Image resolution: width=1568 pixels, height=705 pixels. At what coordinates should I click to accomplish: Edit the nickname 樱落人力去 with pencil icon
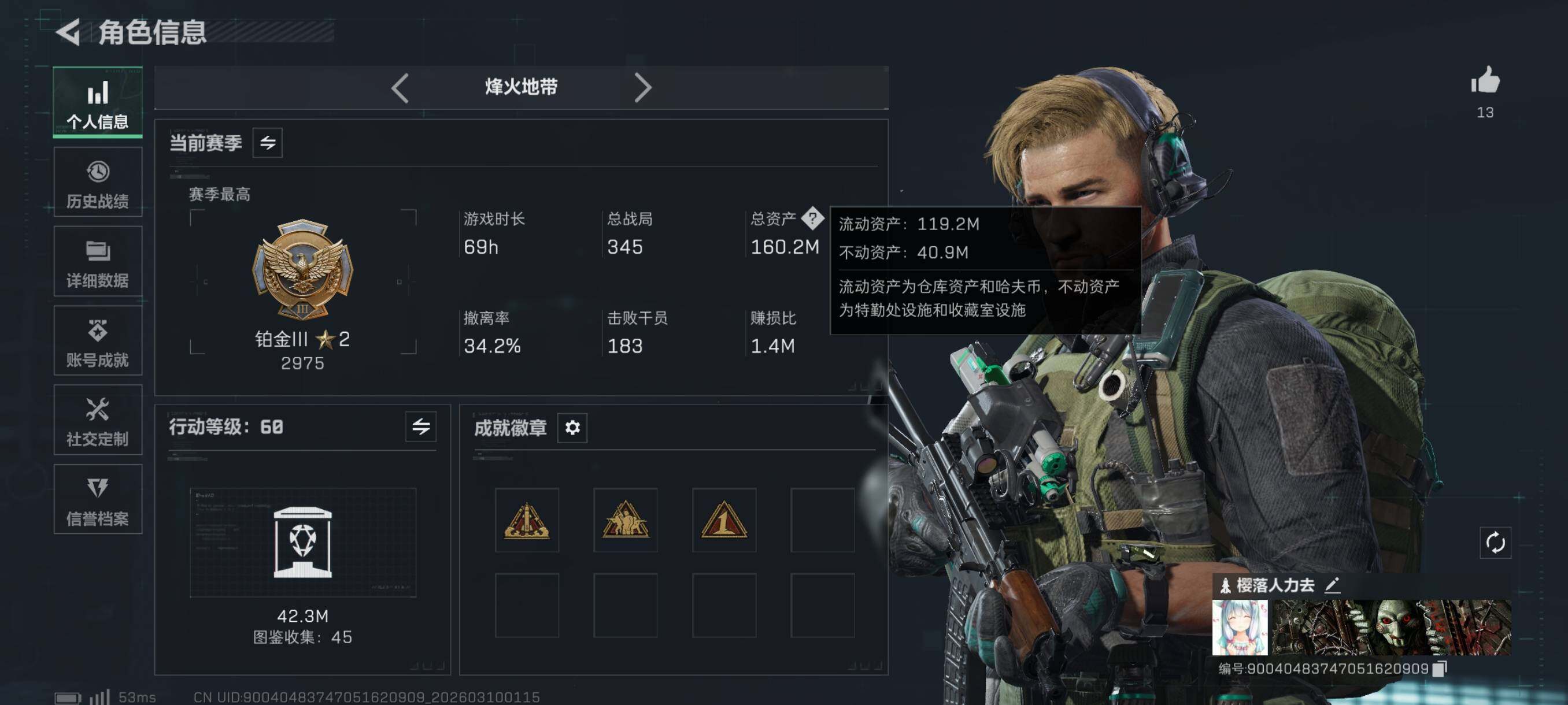tap(1333, 585)
